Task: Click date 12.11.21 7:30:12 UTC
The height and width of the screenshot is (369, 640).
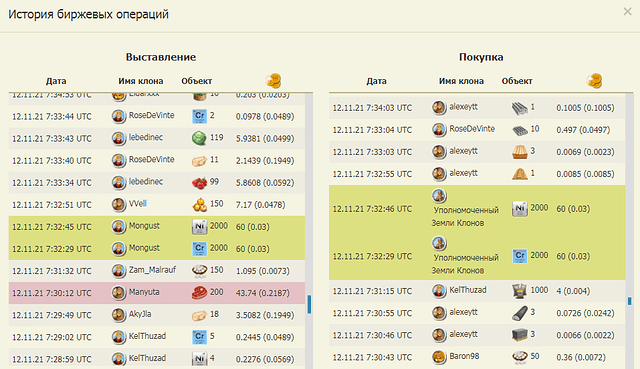Action: point(52,293)
